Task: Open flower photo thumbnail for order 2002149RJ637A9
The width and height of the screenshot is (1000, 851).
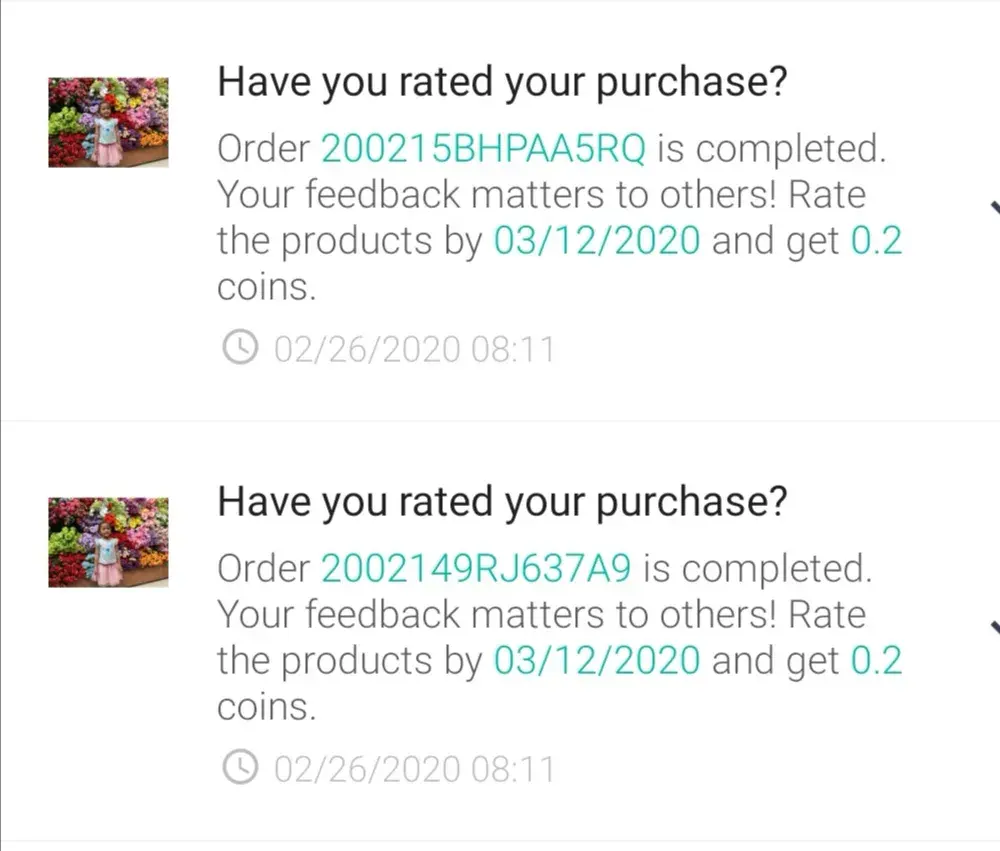Action: (x=108, y=541)
